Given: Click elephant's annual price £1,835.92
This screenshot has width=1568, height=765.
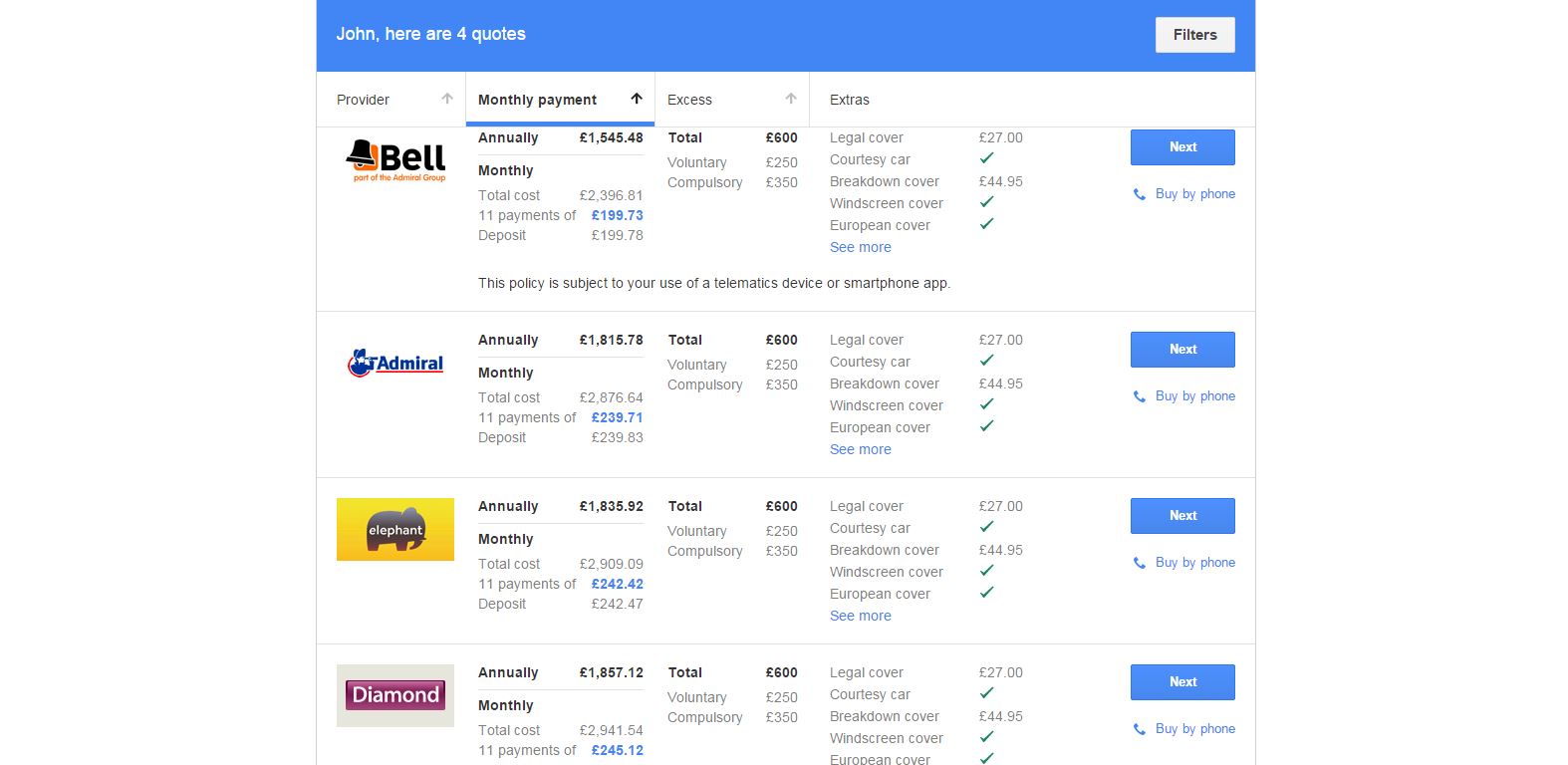Looking at the screenshot, I should [612, 506].
